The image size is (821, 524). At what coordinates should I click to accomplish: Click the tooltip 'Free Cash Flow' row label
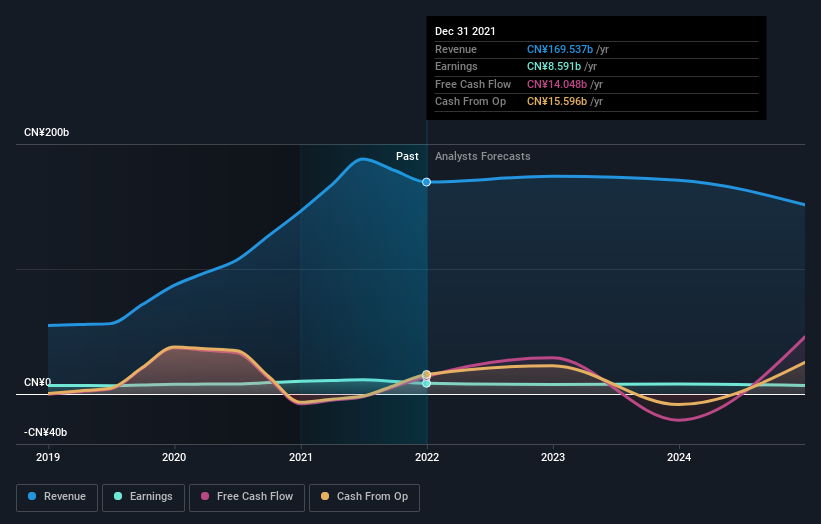(473, 84)
